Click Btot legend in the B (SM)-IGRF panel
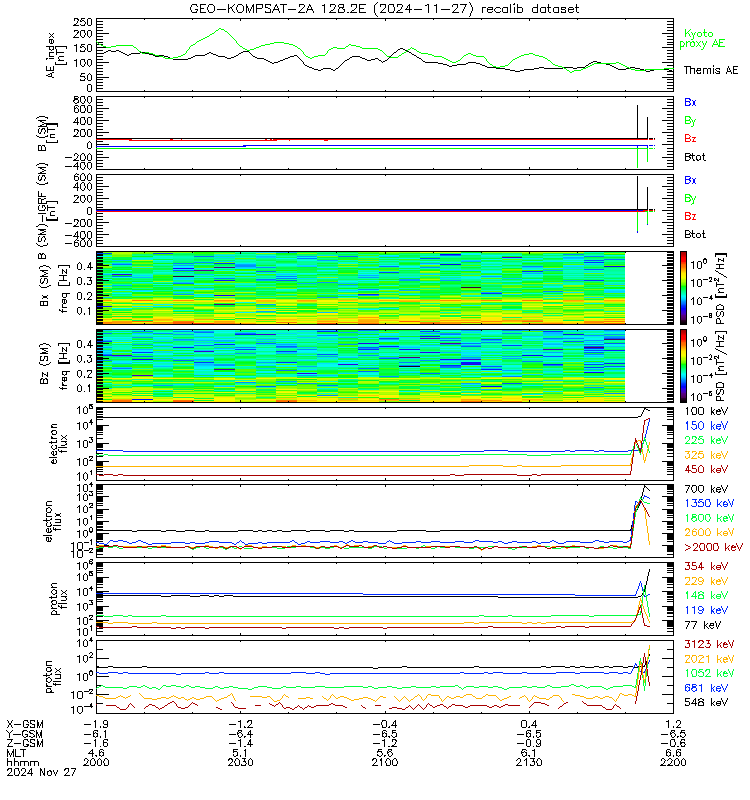The image size is (750, 800). click(x=695, y=234)
